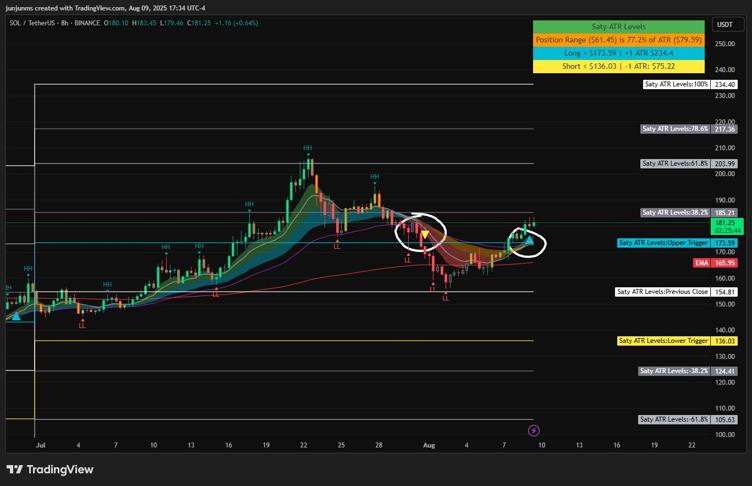Click the Saty ATR Levels:61.8% label
This screenshot has height=486, width=752.
click(675, 163)
